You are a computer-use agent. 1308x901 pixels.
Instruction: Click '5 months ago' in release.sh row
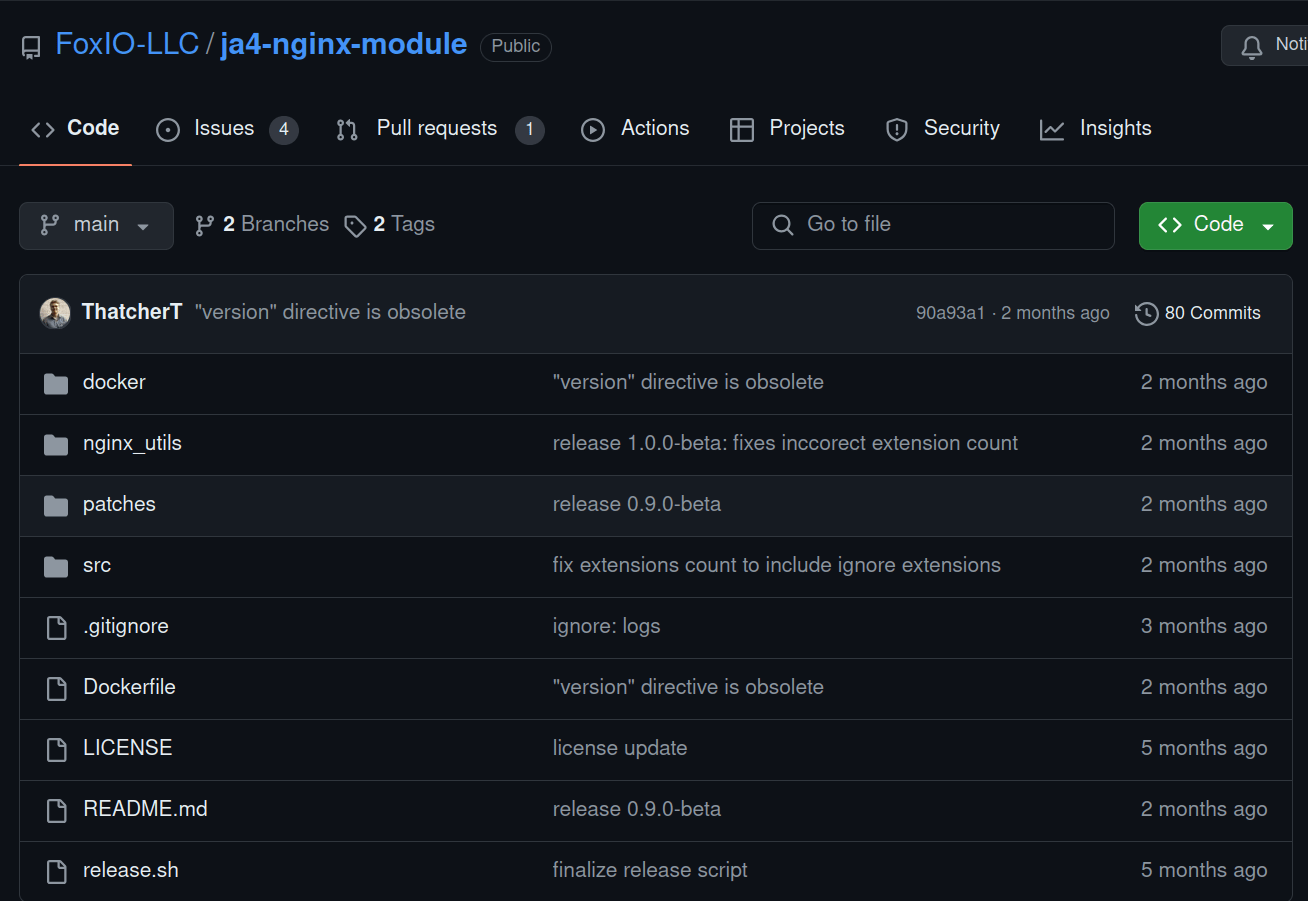[x=1204, y=870]
